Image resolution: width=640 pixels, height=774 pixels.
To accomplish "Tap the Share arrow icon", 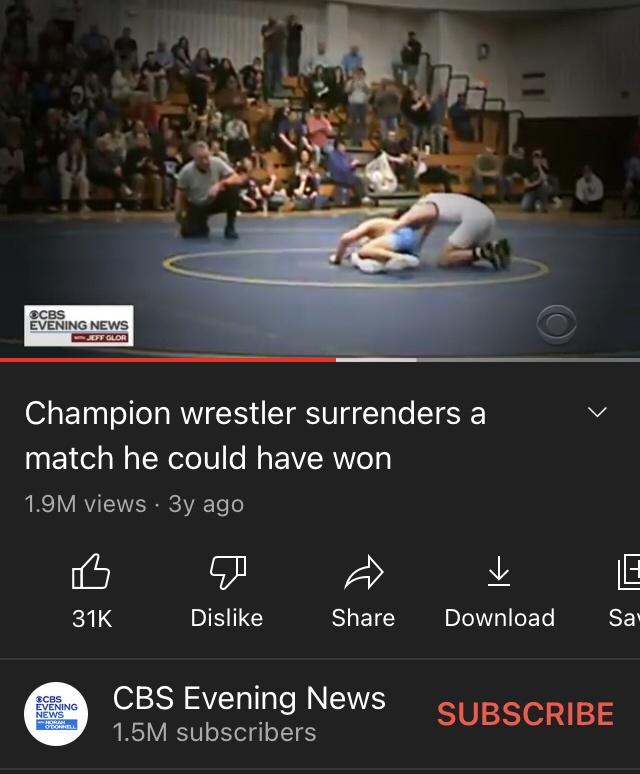I will (364, 572).
